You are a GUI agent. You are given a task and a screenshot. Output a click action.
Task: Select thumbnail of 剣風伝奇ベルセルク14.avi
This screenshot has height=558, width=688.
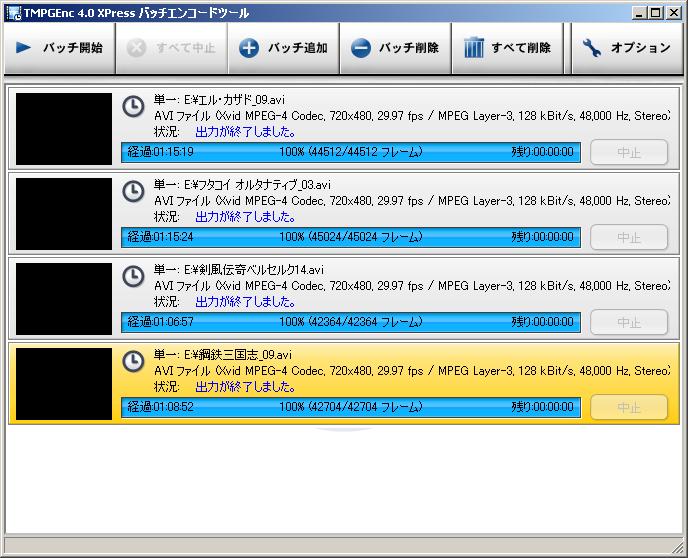(64, 299)
